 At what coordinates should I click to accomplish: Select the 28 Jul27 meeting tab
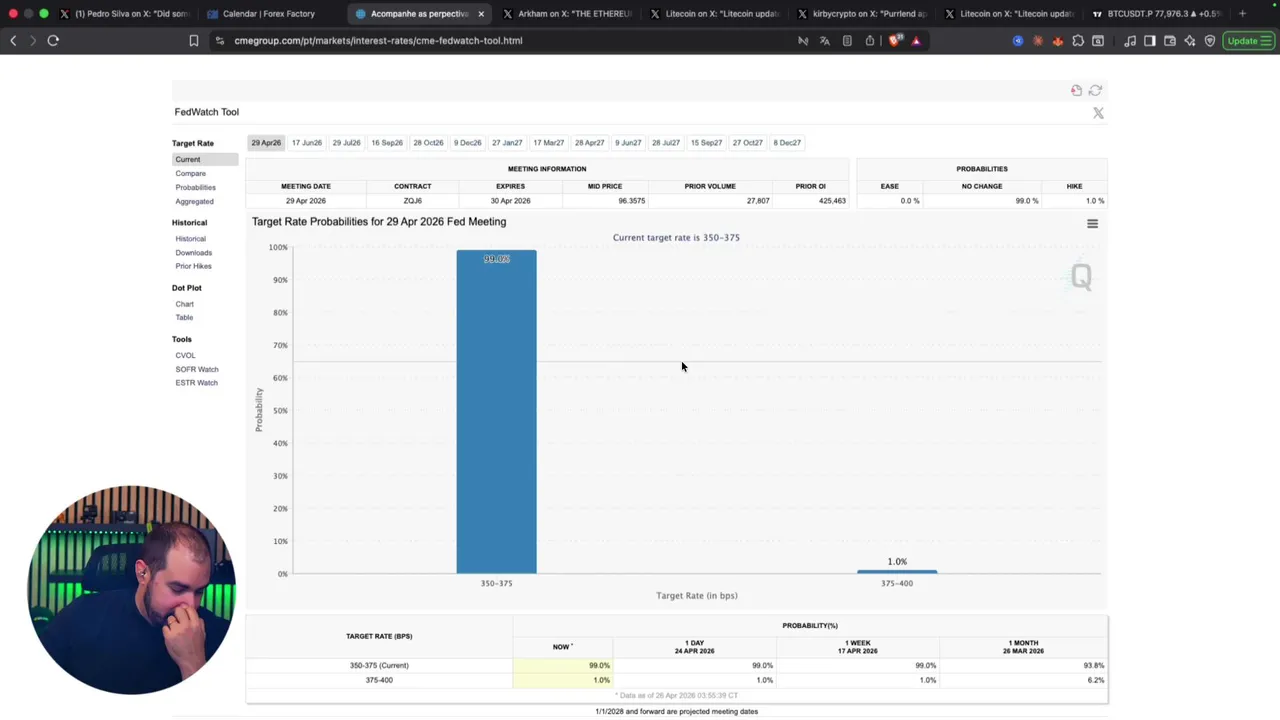(x=666, y=143)
